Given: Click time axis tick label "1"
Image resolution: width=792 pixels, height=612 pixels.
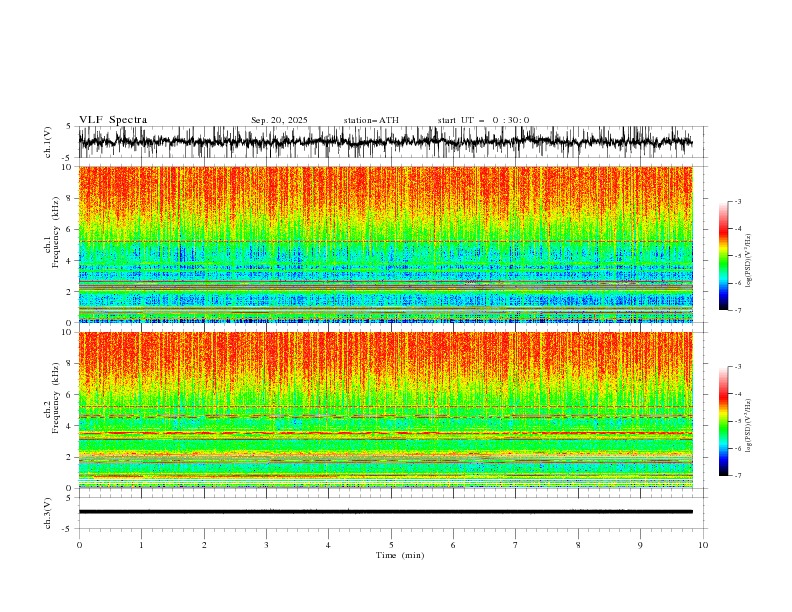Looking at the screenshot, I should (x=141, y=545).
